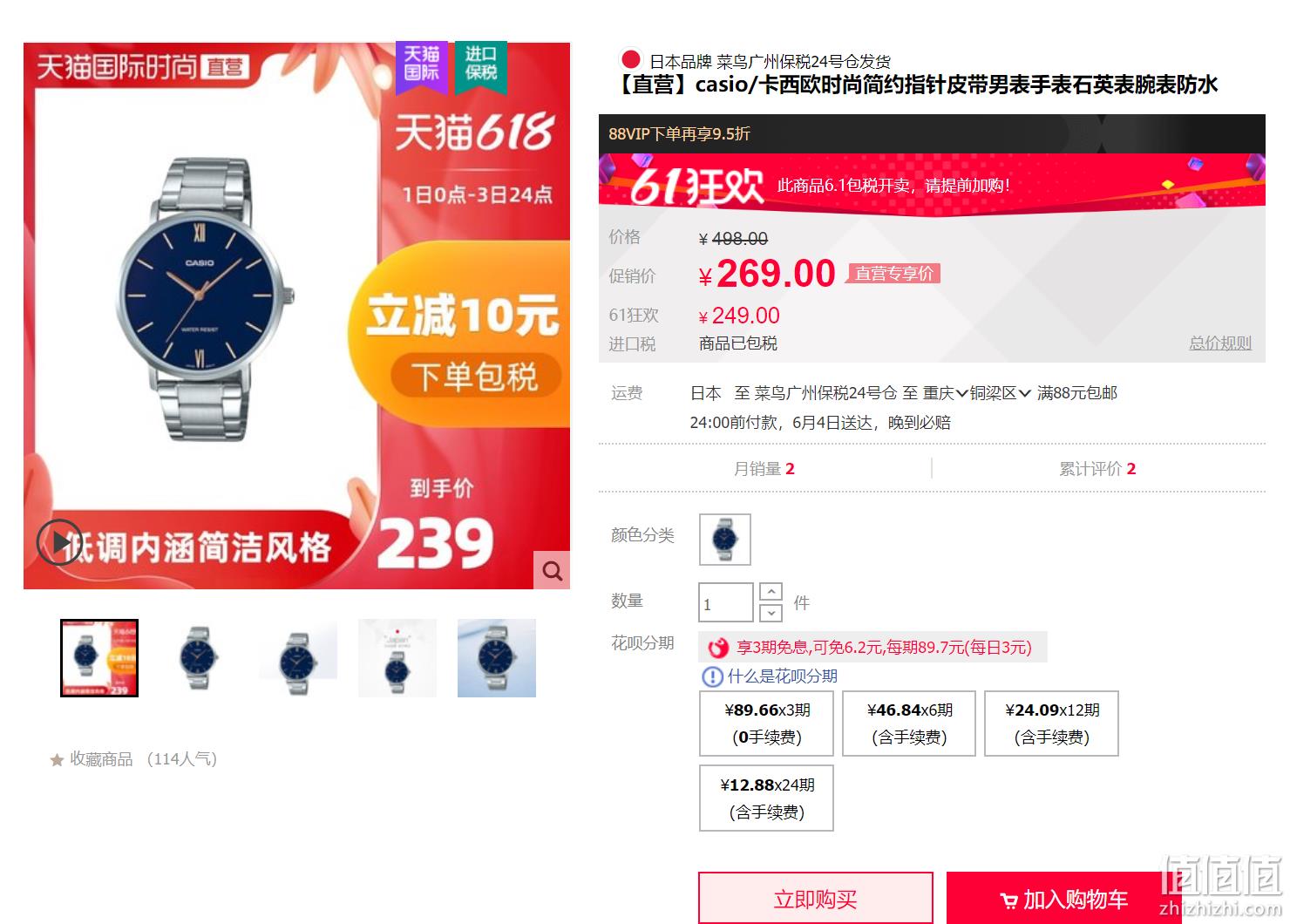The image size is (1290, 924).
Task: Choose the ¥46.84 x6期 installment plan
Action: tap(909, 724)
